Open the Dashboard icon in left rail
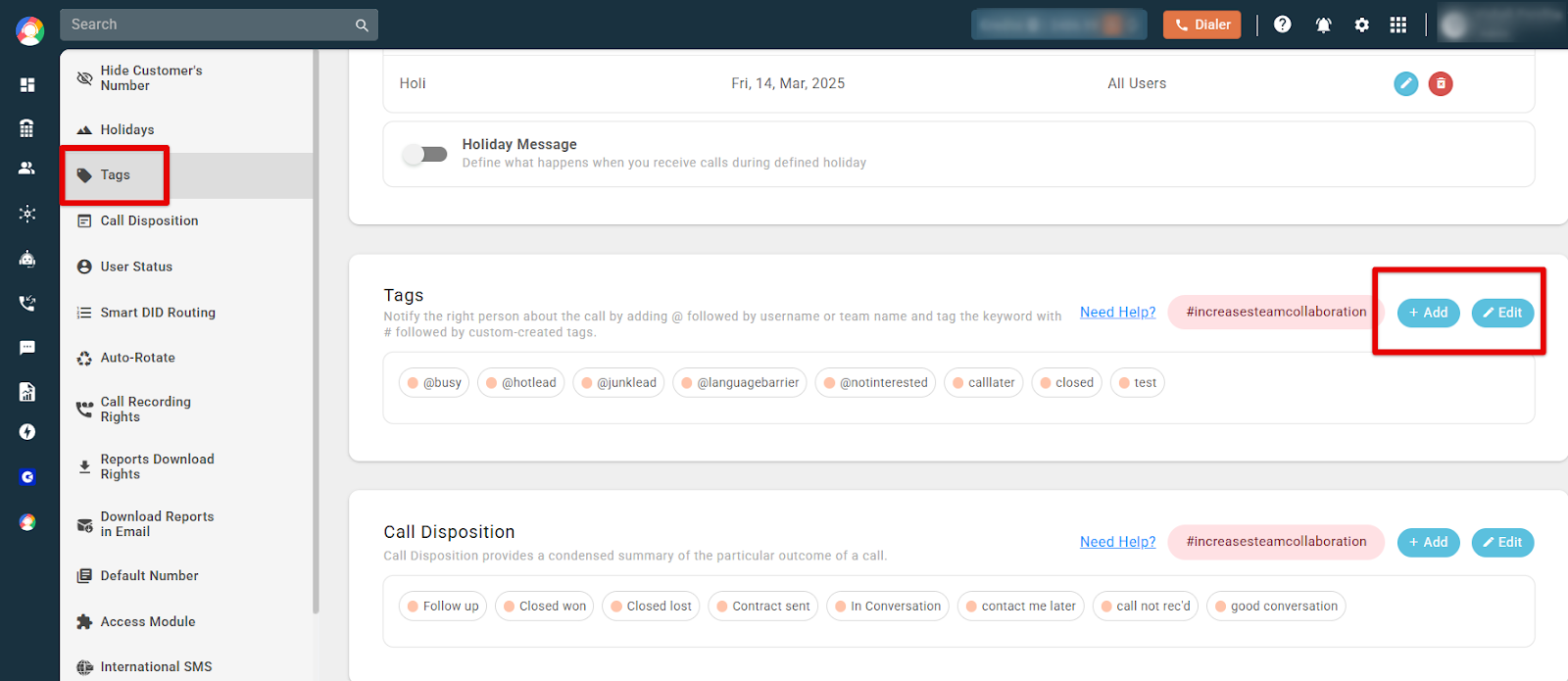 (27, 85)
